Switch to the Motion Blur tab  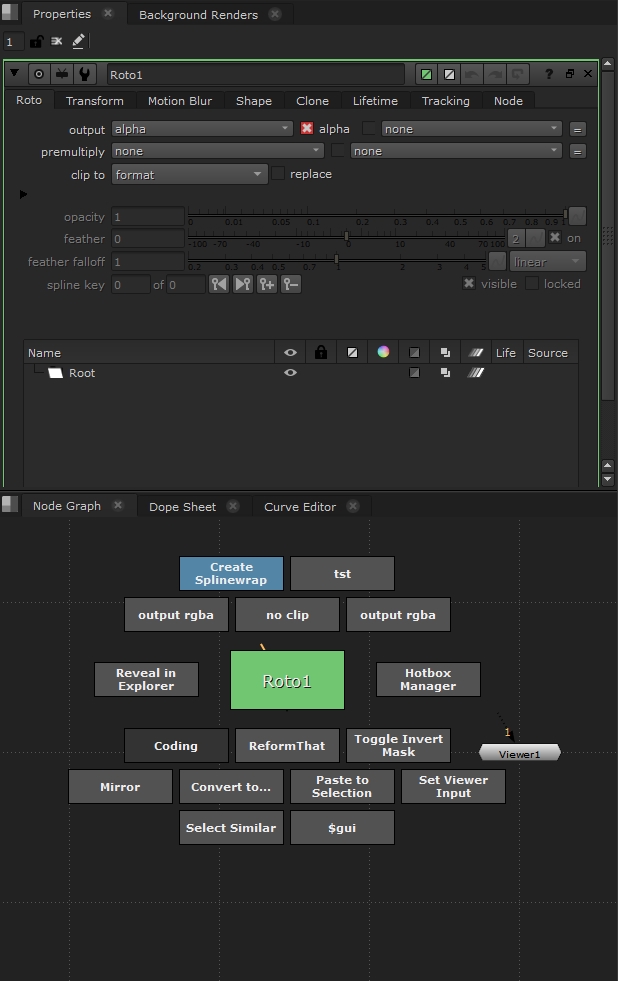[180, 100]
